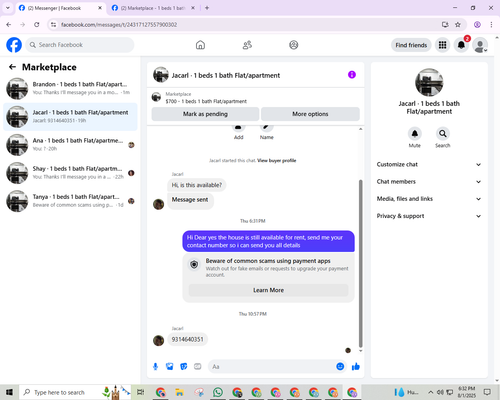Open the $700 Marketplace listing link
The image size is (500, 400).
click(206, 101)
